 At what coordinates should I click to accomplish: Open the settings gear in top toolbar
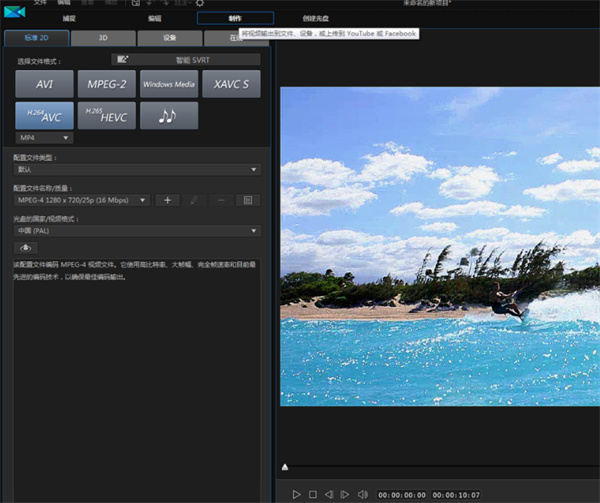tap(199, 4)
